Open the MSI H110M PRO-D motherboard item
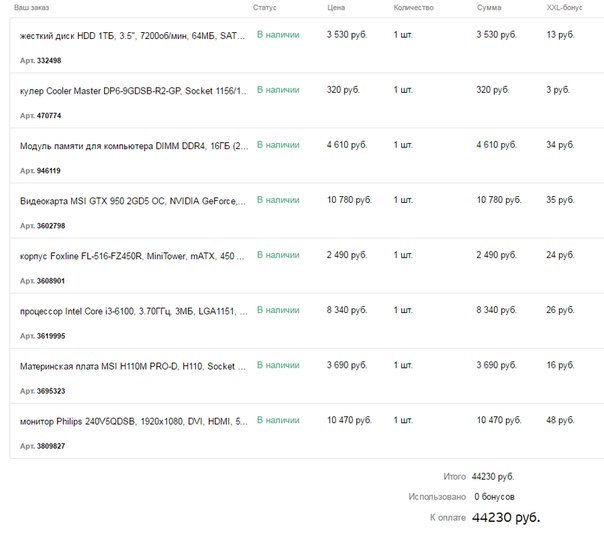 [133, 366]
